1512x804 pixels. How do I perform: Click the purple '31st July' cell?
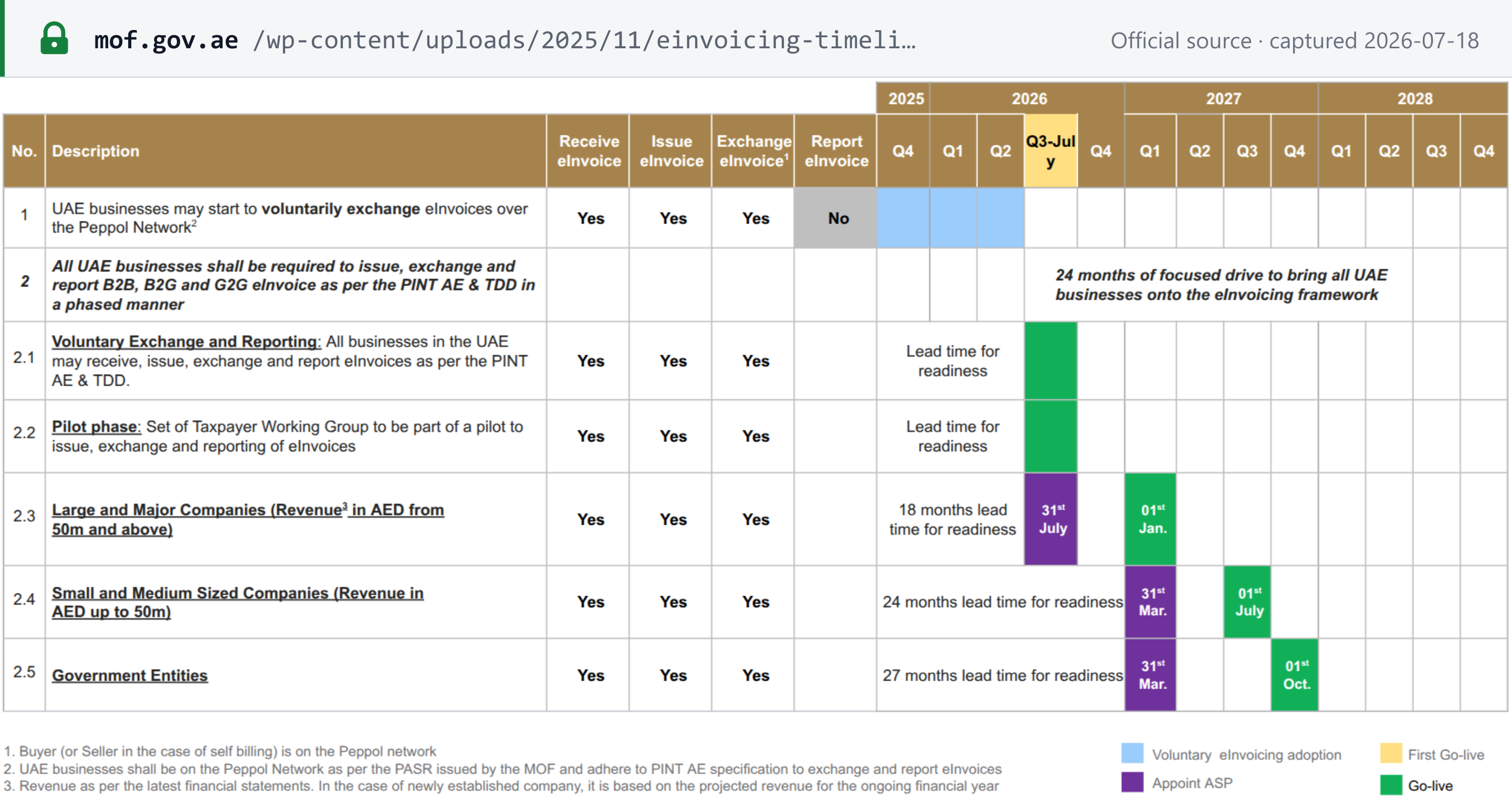[x=1051, y=519]
